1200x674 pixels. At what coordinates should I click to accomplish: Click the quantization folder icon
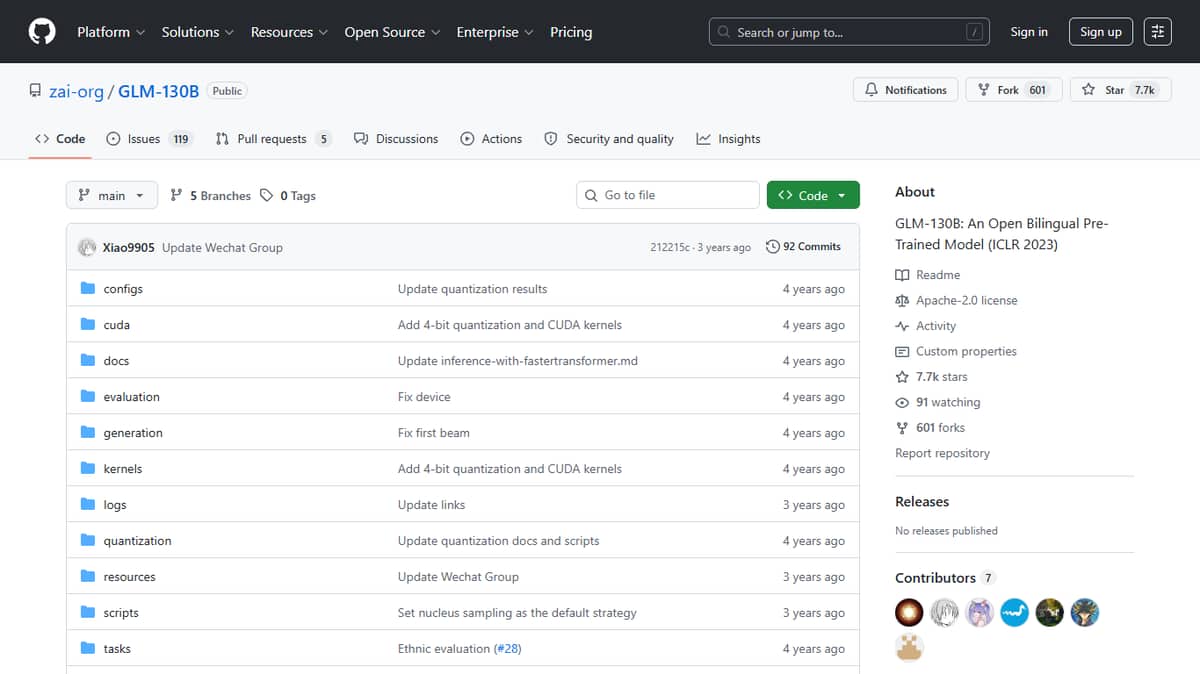click(x=88, y=541)
